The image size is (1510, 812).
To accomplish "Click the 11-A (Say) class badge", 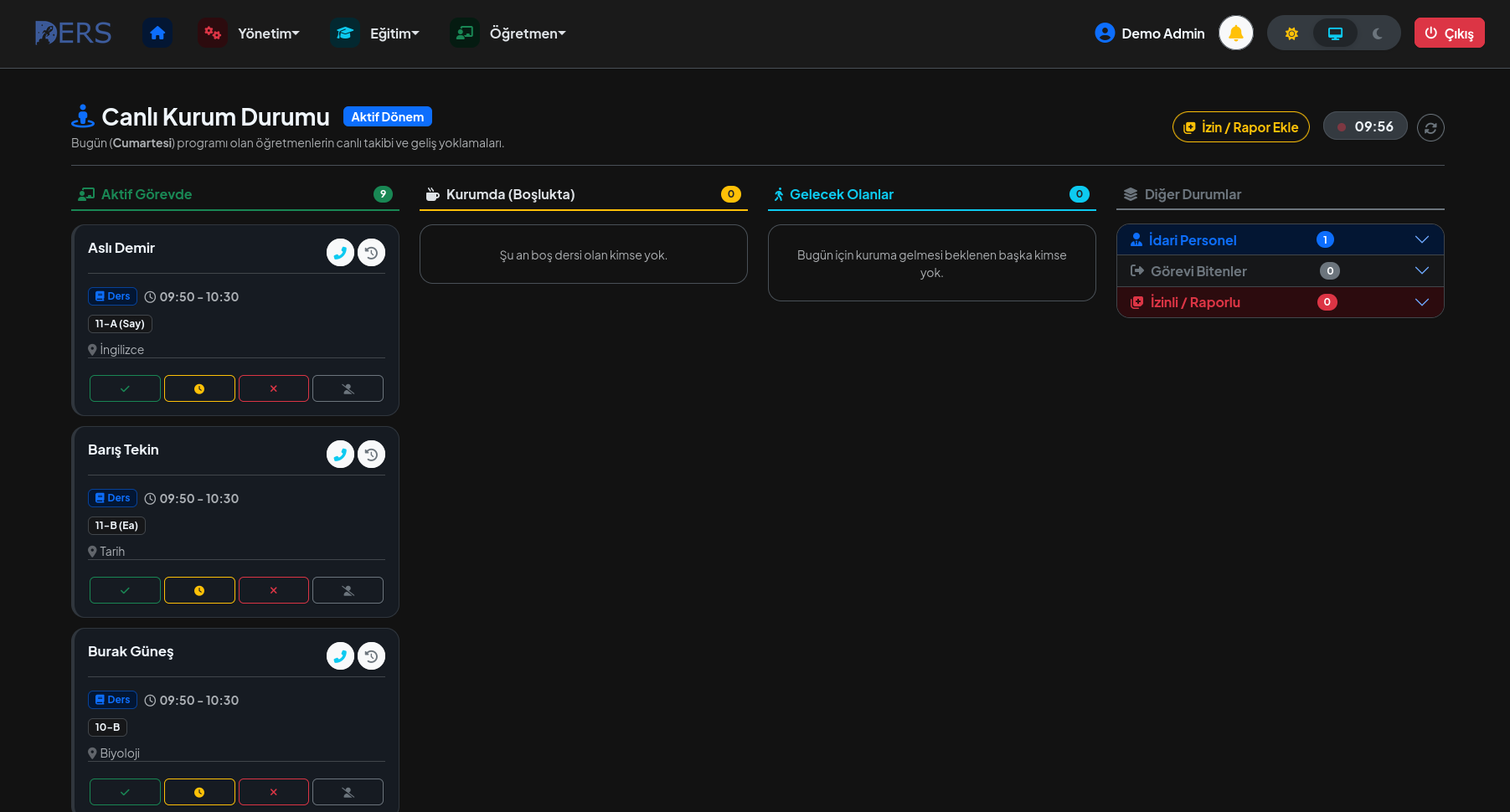I will pos(120,324).
